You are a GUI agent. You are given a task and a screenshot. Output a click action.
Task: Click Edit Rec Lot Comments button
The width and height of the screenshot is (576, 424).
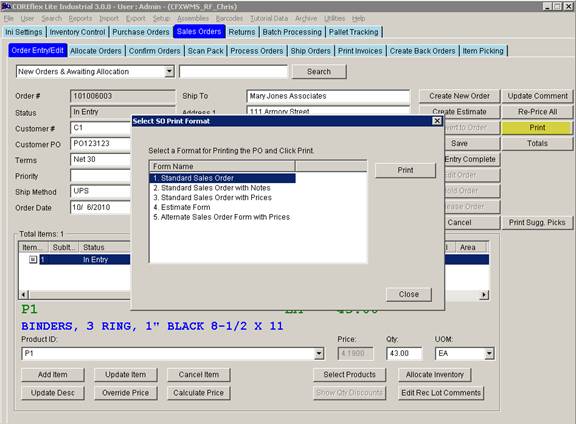pos(441,393)
